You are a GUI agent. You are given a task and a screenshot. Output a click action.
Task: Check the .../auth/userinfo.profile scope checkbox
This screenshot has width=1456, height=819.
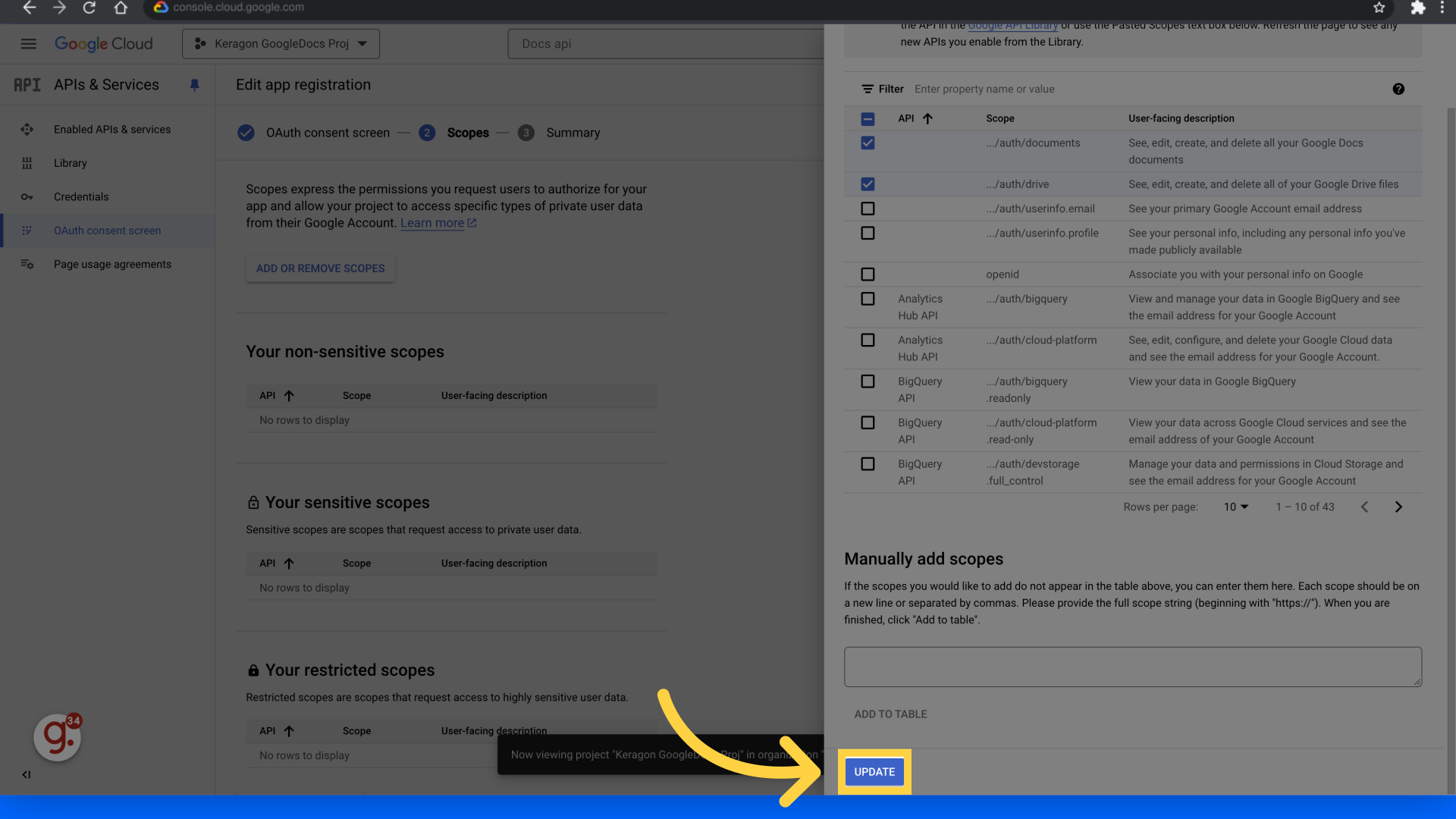[x=868, y=234]
